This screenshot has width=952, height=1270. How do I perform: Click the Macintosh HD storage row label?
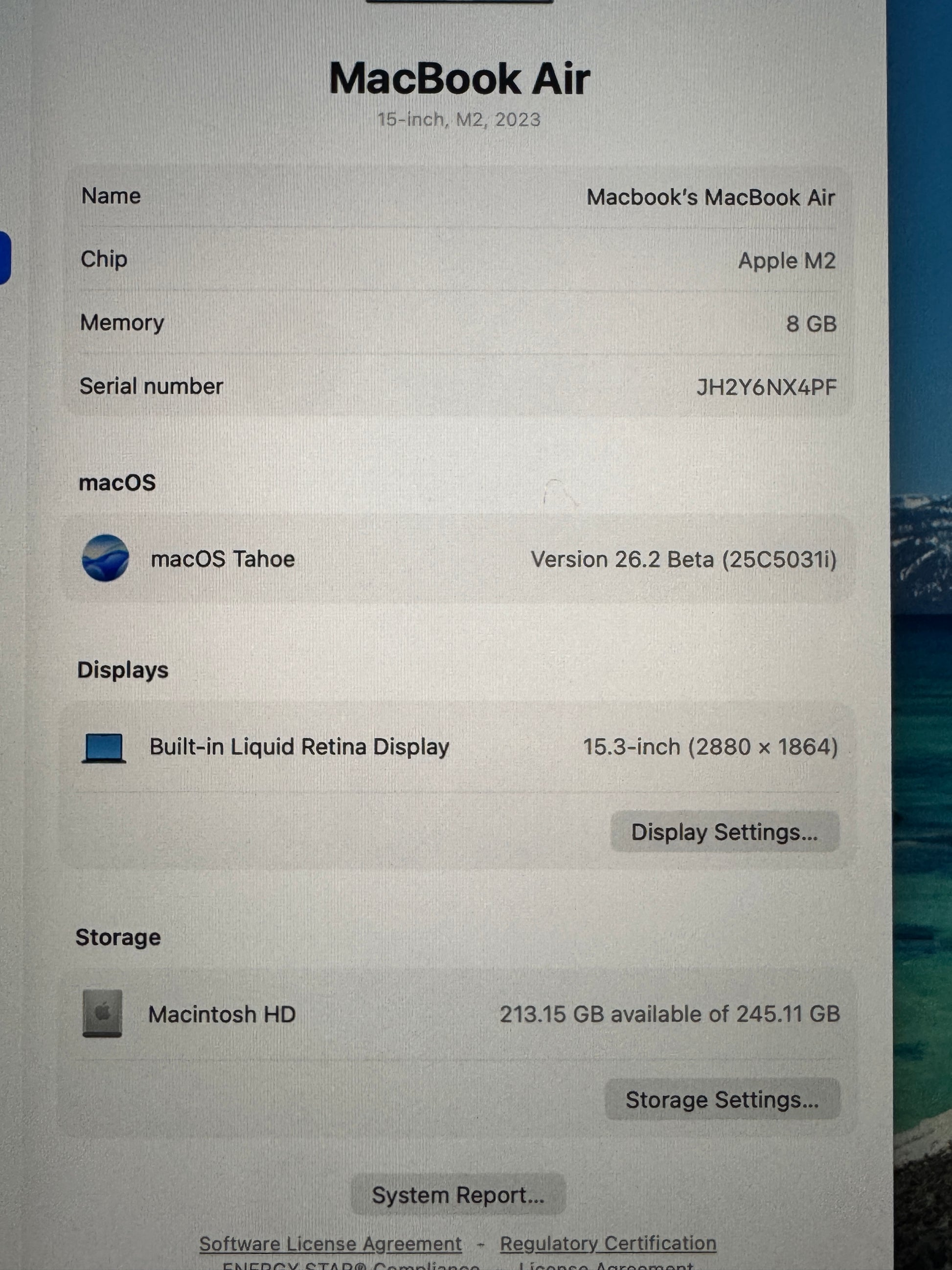[x=222, y=1015]
